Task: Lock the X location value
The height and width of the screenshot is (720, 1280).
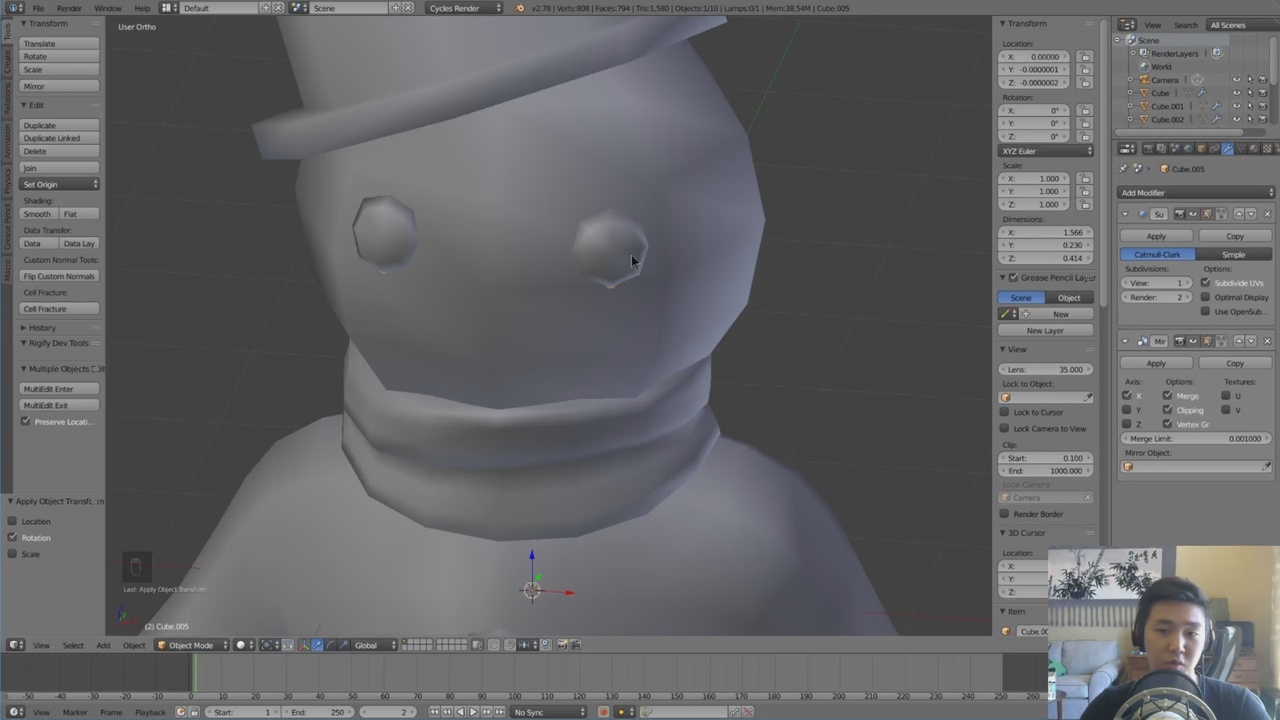Action: pyautogui.click(x=1085, y=57)
